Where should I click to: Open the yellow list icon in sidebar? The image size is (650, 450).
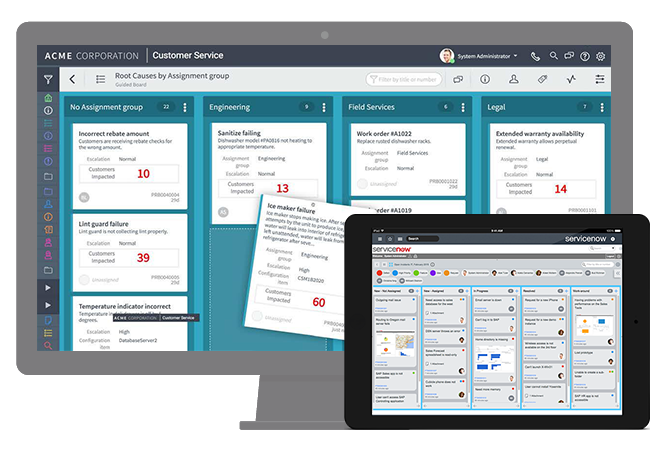click(x=48, y=333)
